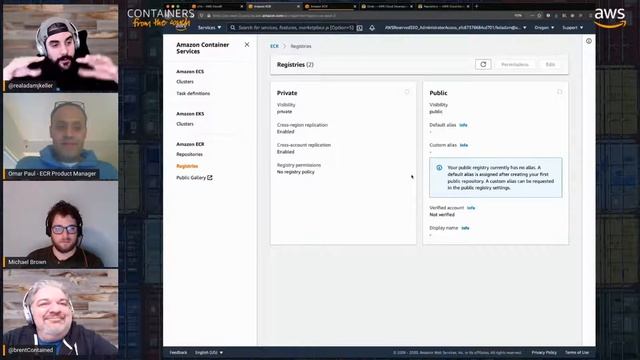
Task: Click the Permissions button
Action: (515, 64)
